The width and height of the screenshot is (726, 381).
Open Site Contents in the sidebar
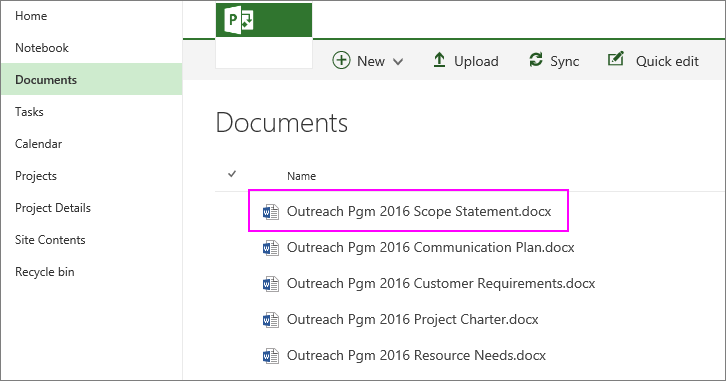click(50, 240)
